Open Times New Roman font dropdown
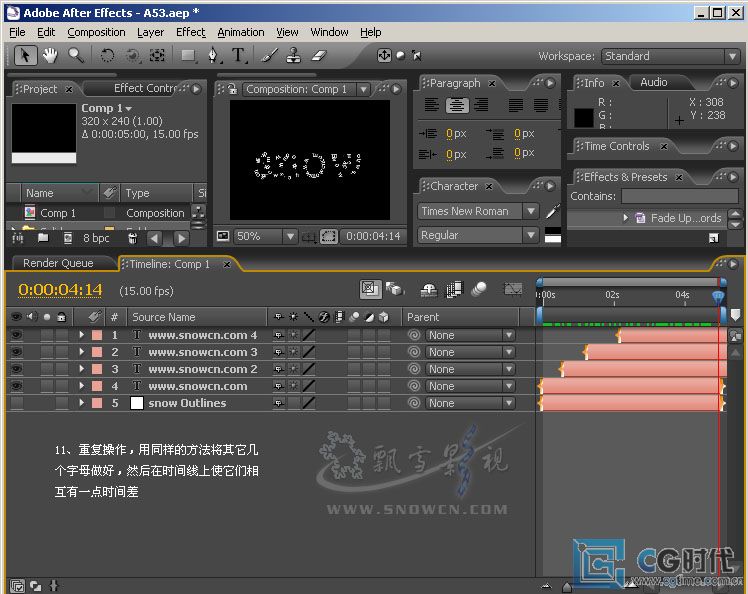The image size is (748, 594). click(478, 211)
